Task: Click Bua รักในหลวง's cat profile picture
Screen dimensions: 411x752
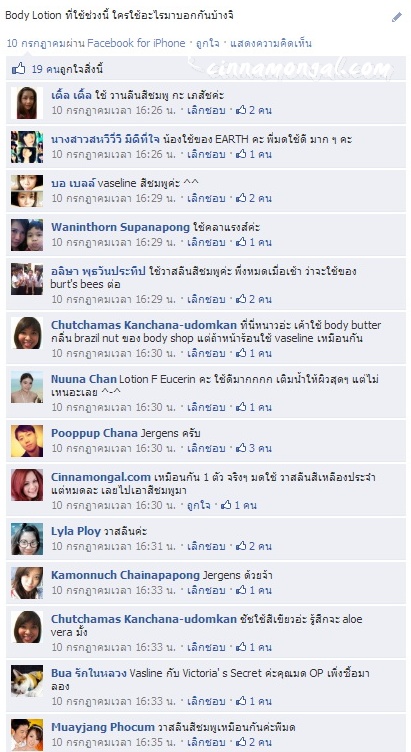Action: pyautogui.click(x=27, y=681)
